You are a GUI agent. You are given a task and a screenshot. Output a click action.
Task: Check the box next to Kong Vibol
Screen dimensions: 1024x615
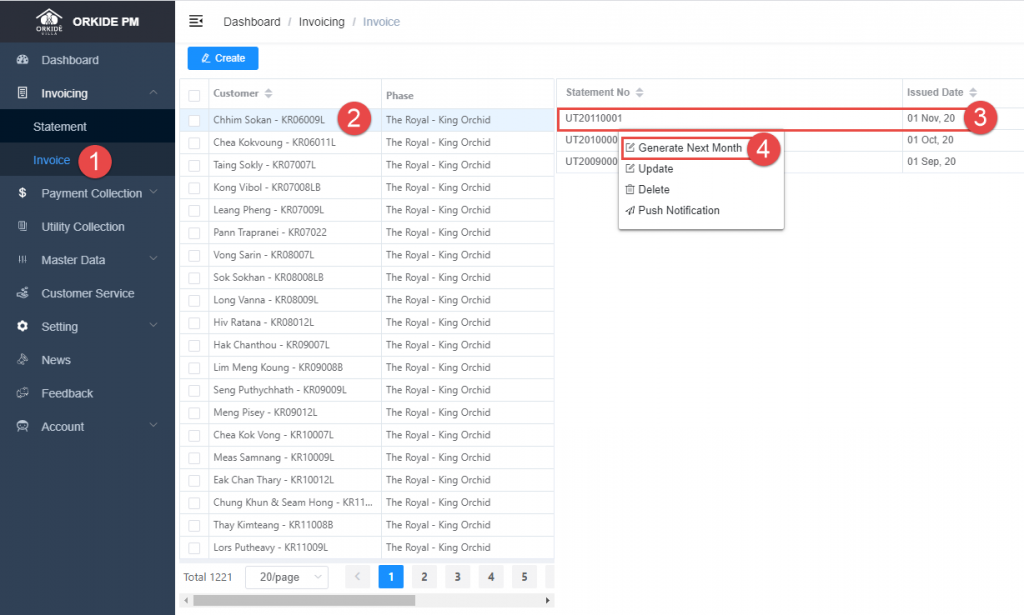click(x=194, y=188)
